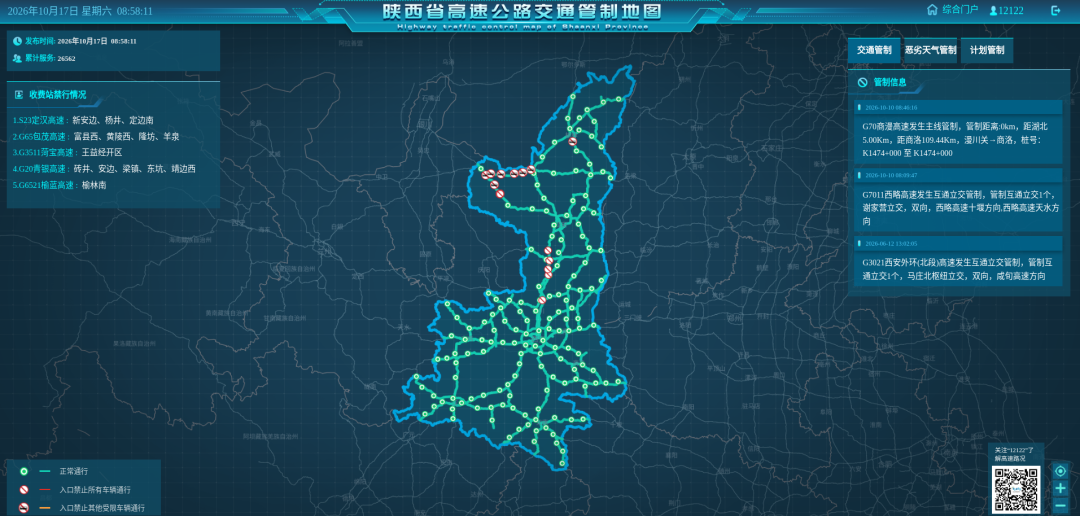Click the 12122 QR code image
The width and height of the screenshot is (1080, 516).
(1015, 488)
